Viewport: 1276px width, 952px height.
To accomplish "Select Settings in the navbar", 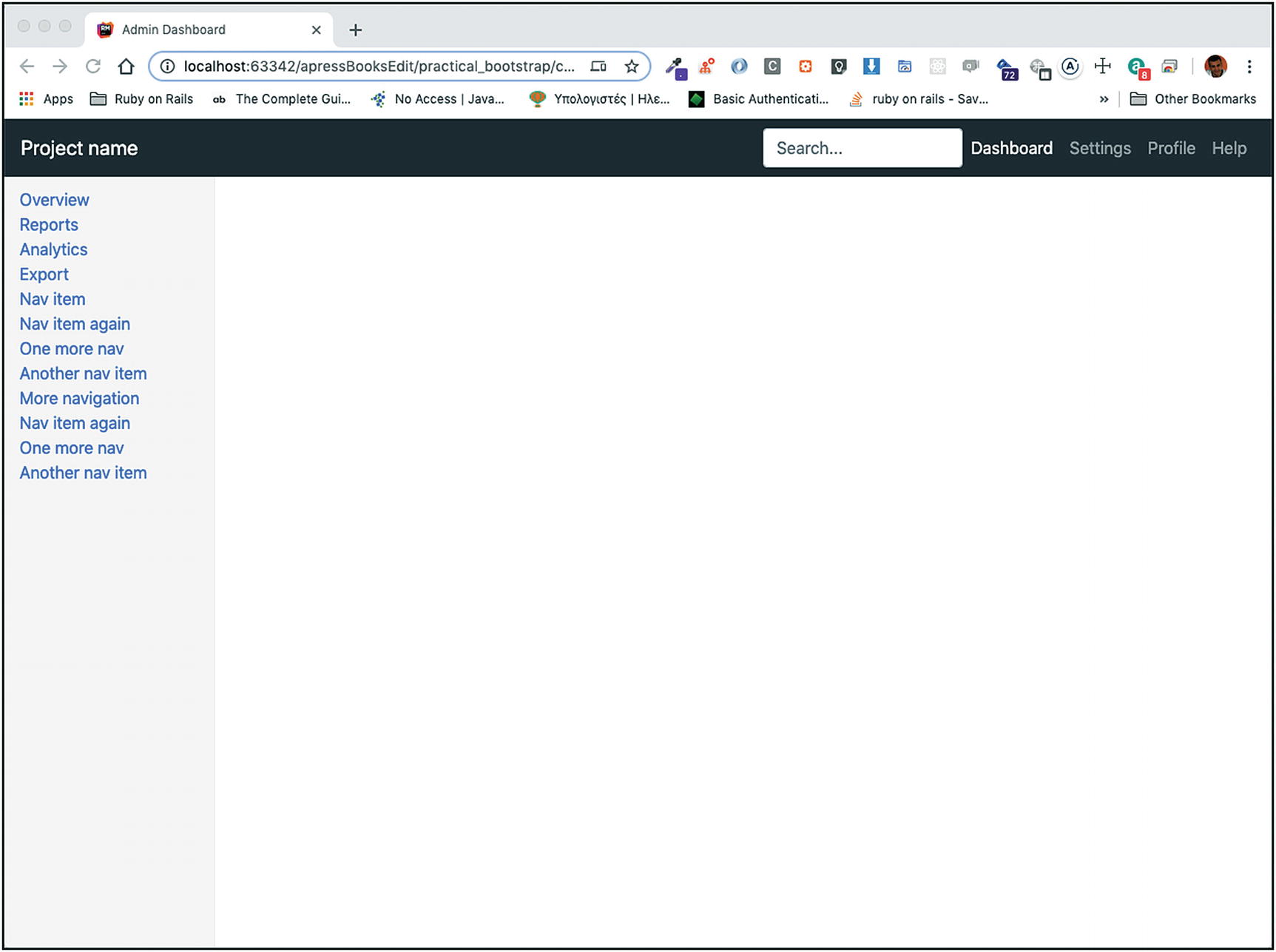I will pyautogui.click(x=1099, y=149).
